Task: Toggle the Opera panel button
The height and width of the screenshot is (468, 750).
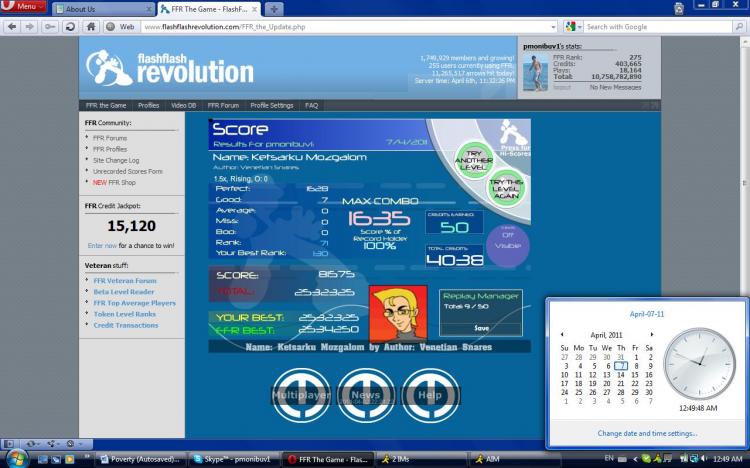Action: [9, 444]
